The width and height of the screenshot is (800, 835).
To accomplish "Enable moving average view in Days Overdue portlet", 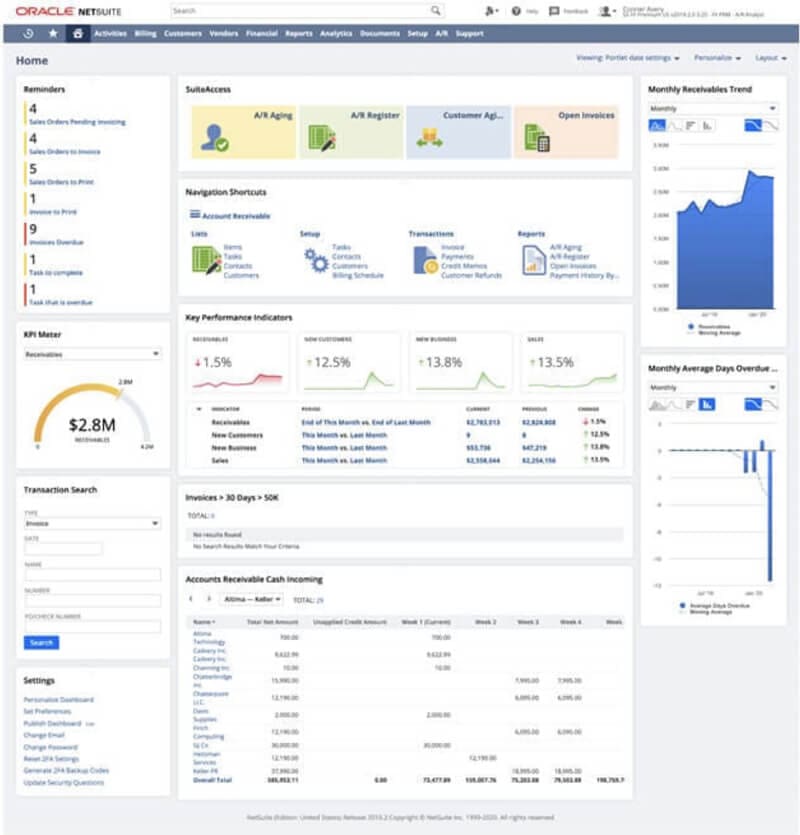I will point(753,405).
